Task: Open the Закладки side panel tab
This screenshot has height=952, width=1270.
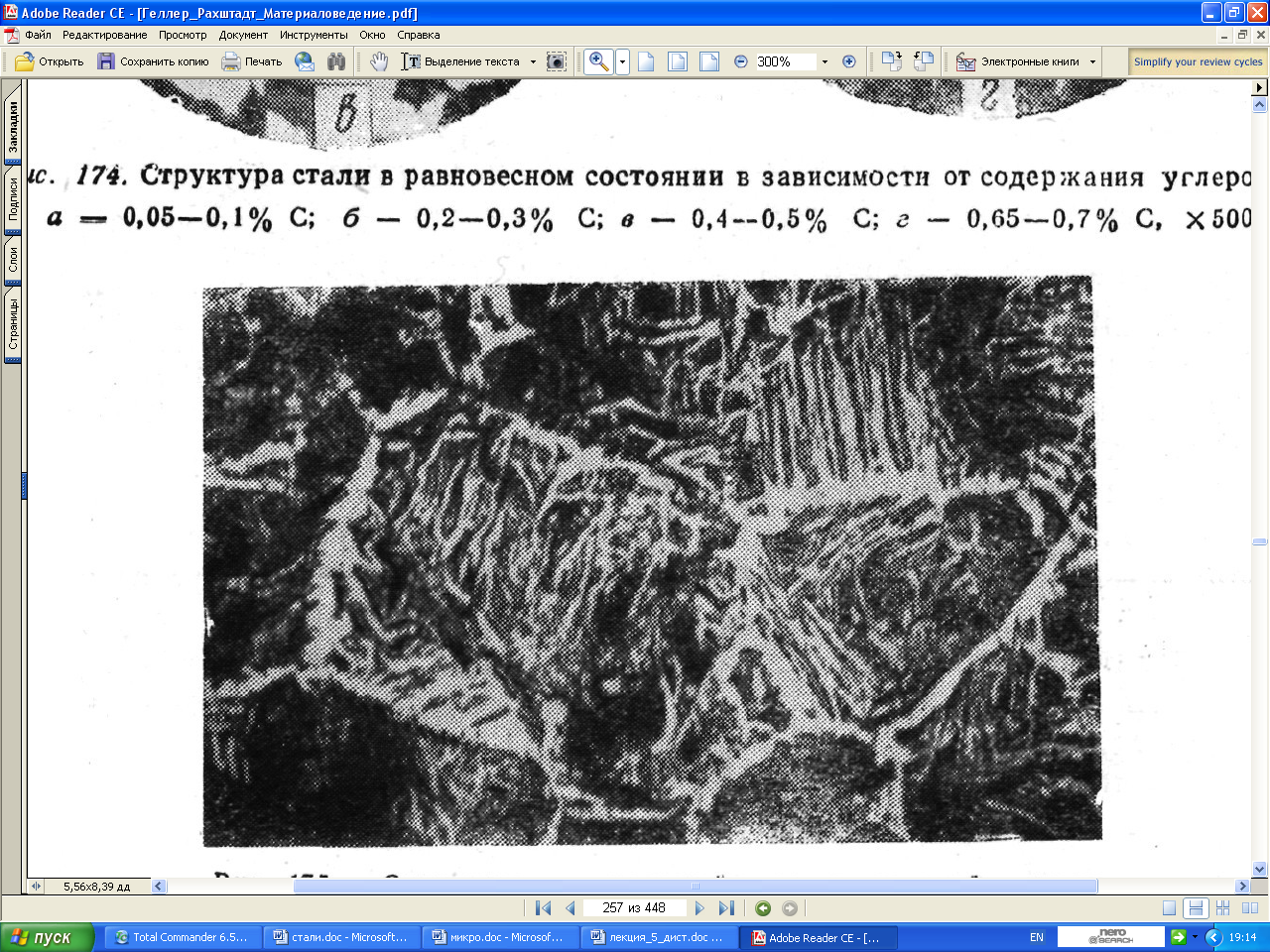Action: (x=13, y=126)
